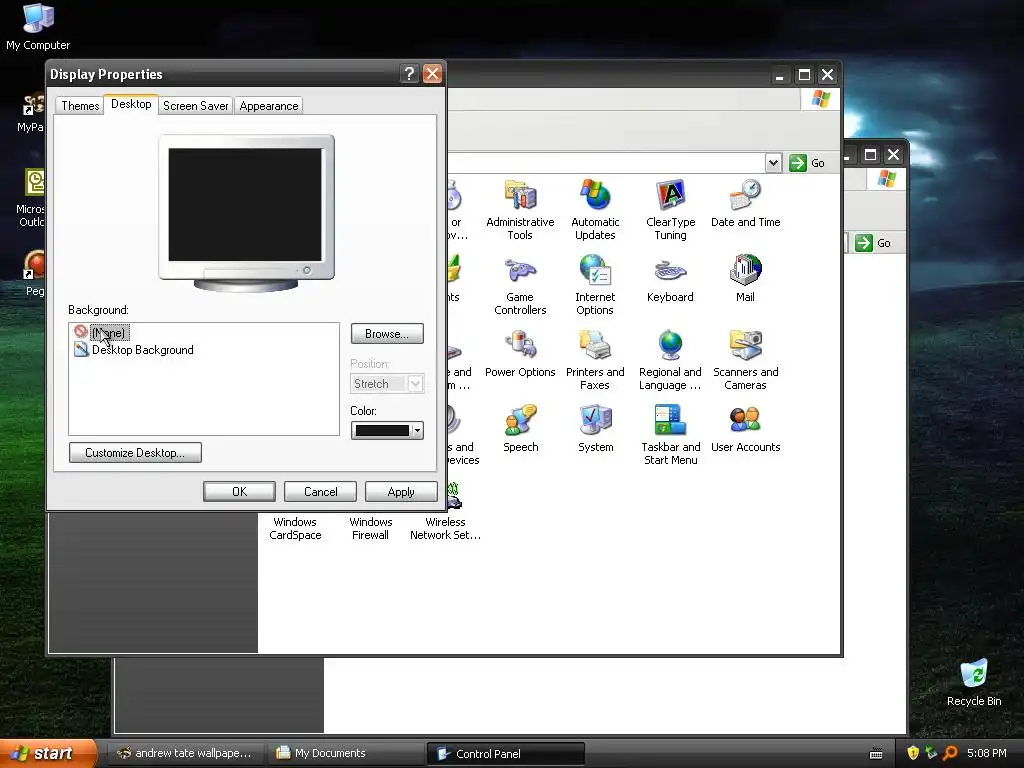
Task: Open Scanners and Cameras icon
Action: click(x=745, y=359)
